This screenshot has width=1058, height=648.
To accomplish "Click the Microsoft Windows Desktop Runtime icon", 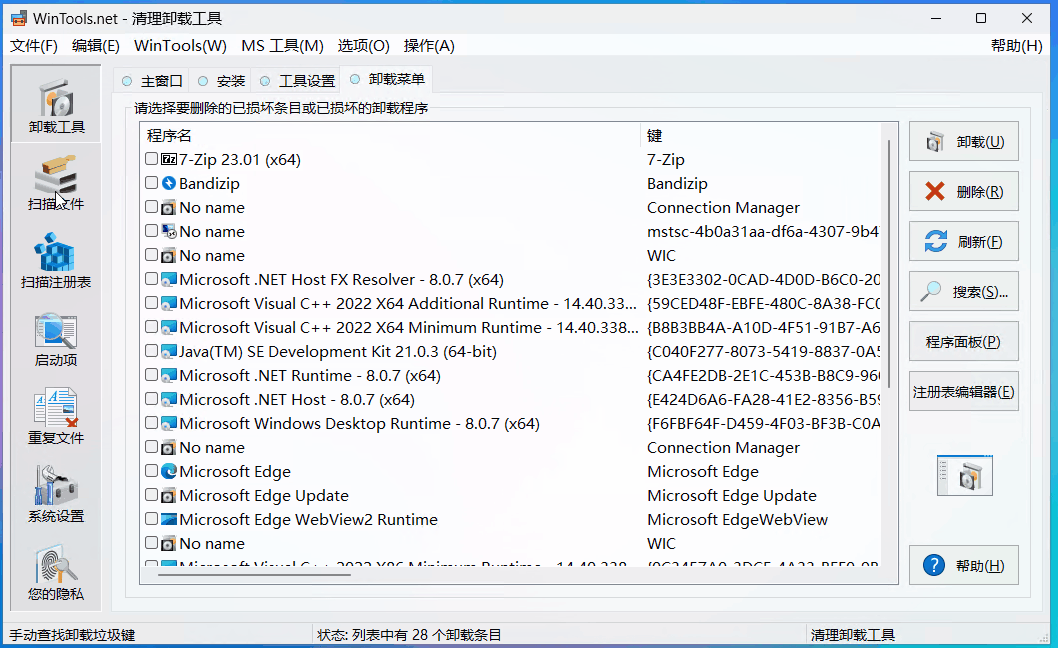I will (x=169, y=423).
